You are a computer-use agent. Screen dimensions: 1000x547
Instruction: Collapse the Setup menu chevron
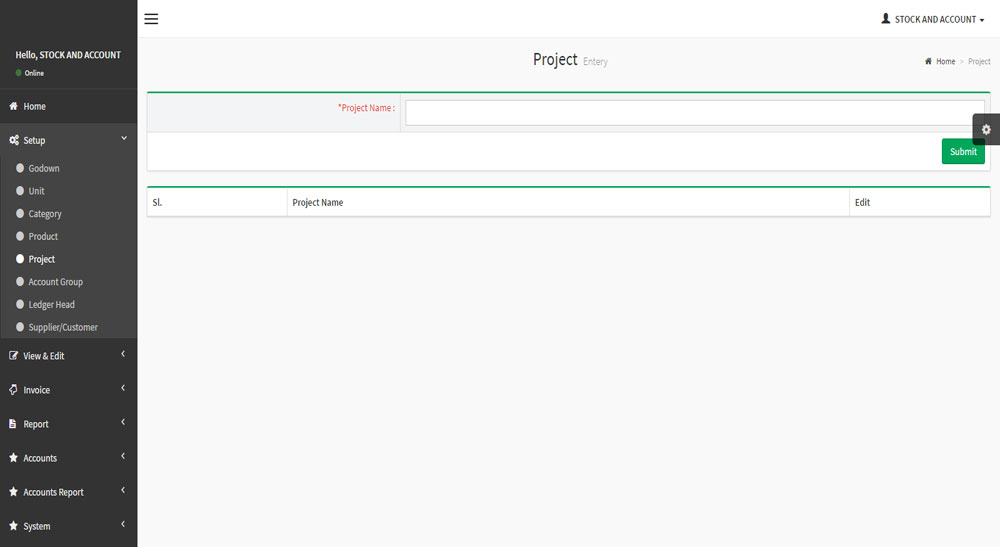point(124,138)
